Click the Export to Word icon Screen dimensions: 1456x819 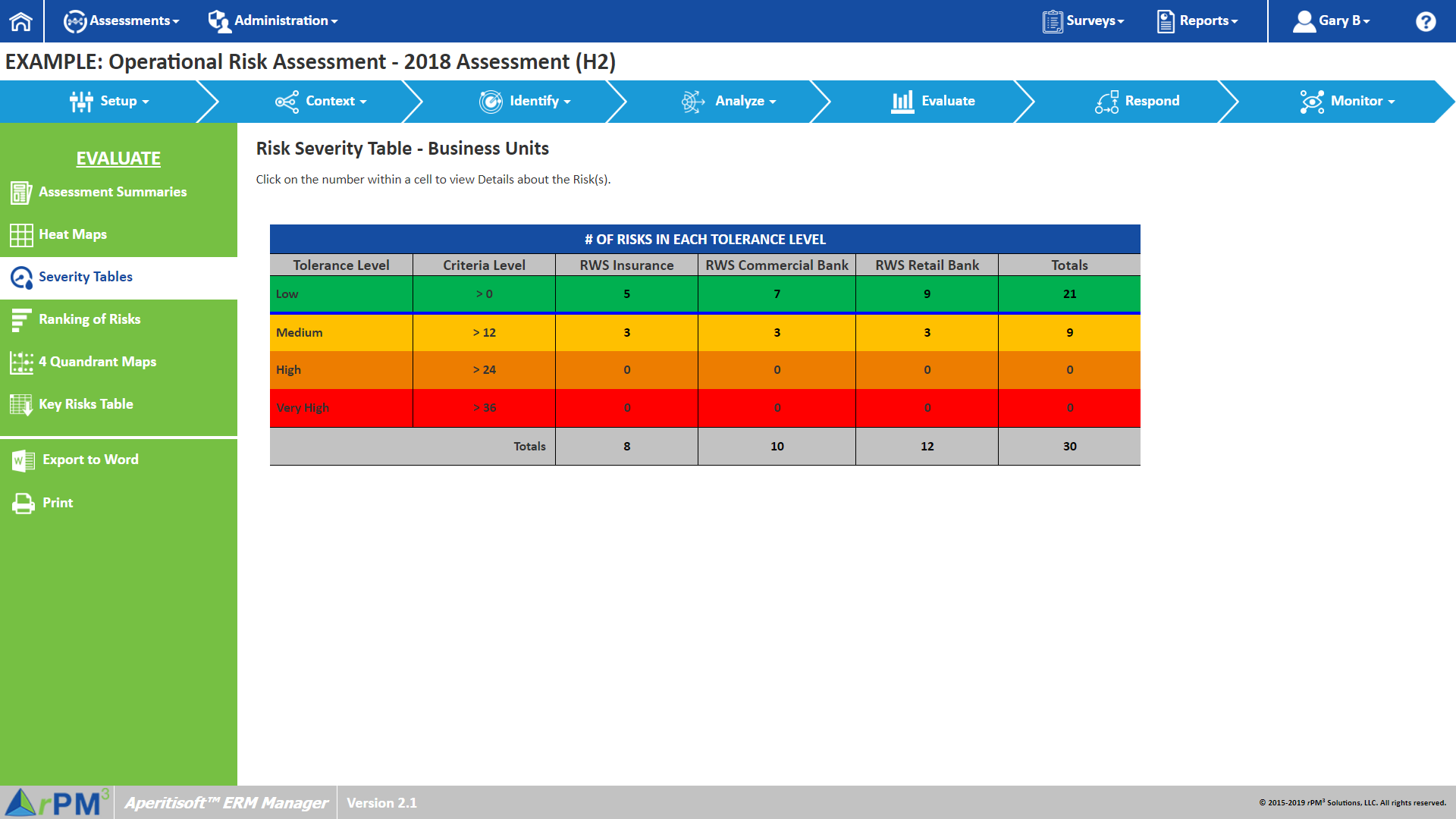click(24, 460)
